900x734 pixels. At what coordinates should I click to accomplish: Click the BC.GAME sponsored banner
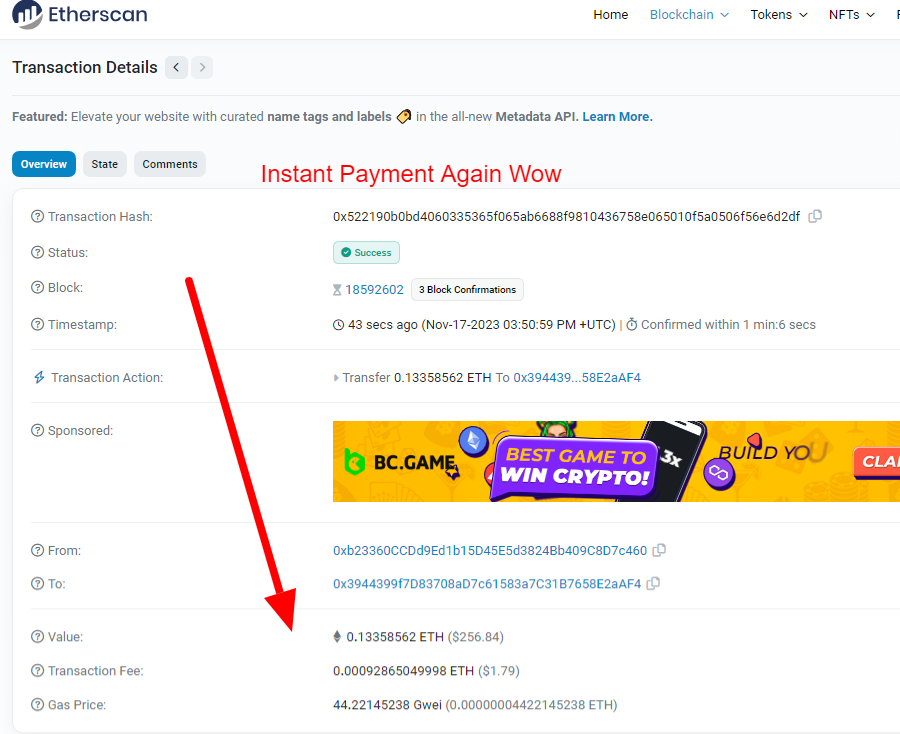click(x=616, y=461)
